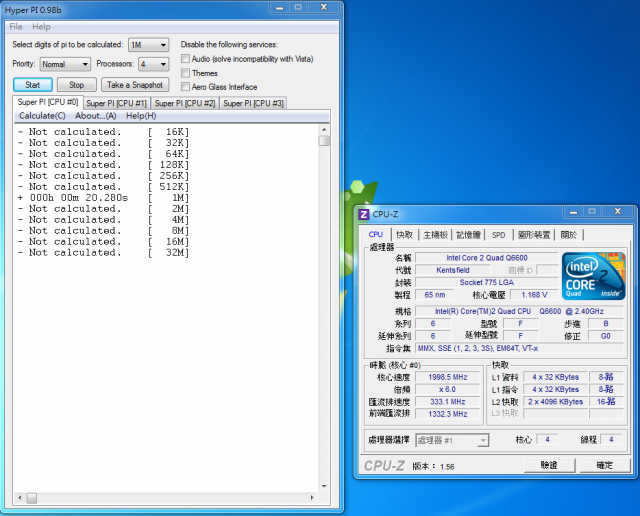The width and height of the screenshot is (640, 516).
Task: Click the '1332.3 MHz' front side bus value
Action: (448, 414)
